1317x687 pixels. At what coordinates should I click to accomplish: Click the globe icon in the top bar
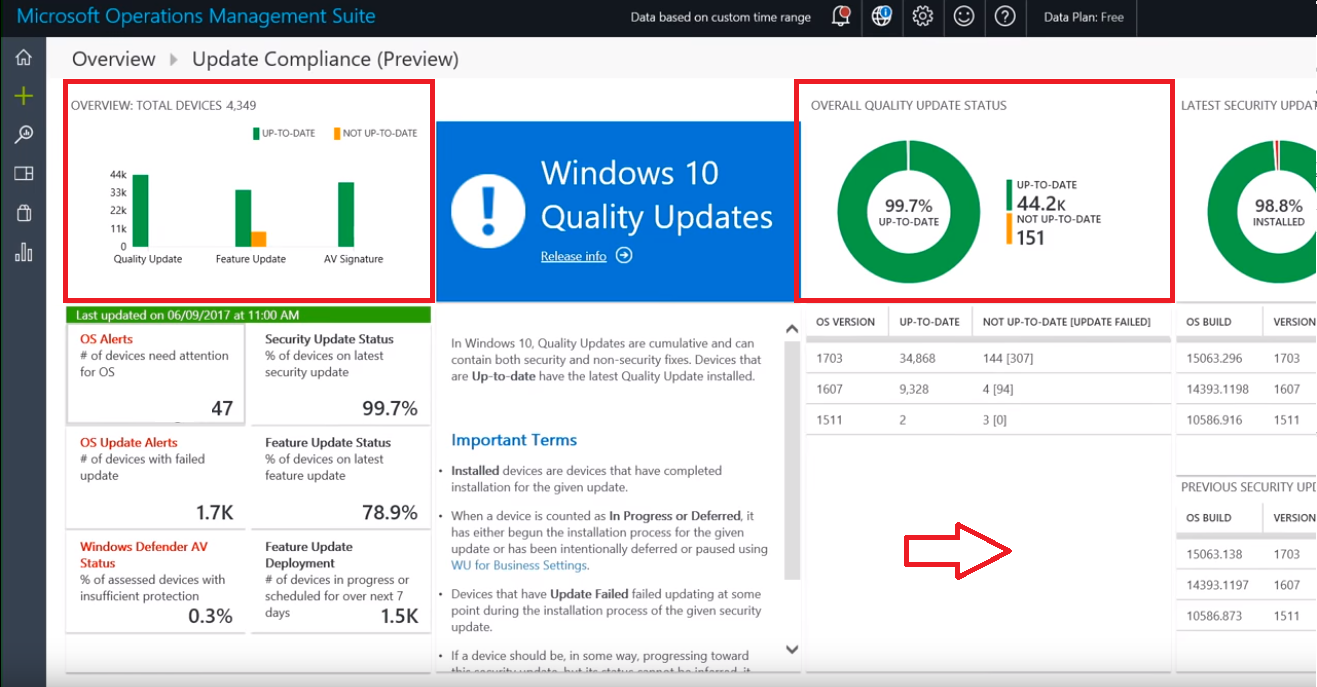[881, 16]
